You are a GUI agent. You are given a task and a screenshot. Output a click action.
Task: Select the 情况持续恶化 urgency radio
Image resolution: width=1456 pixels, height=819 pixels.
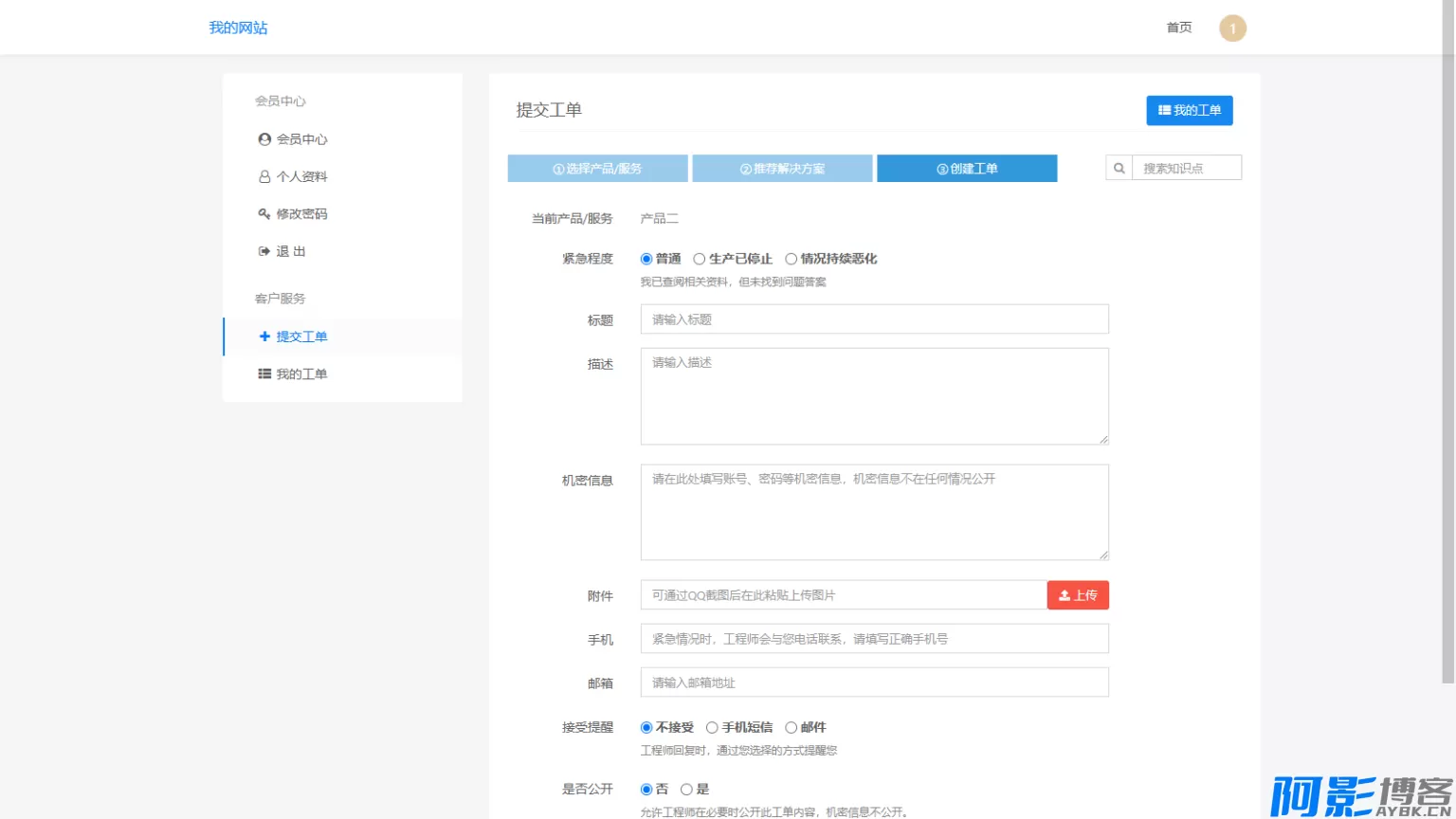point(791,259)
